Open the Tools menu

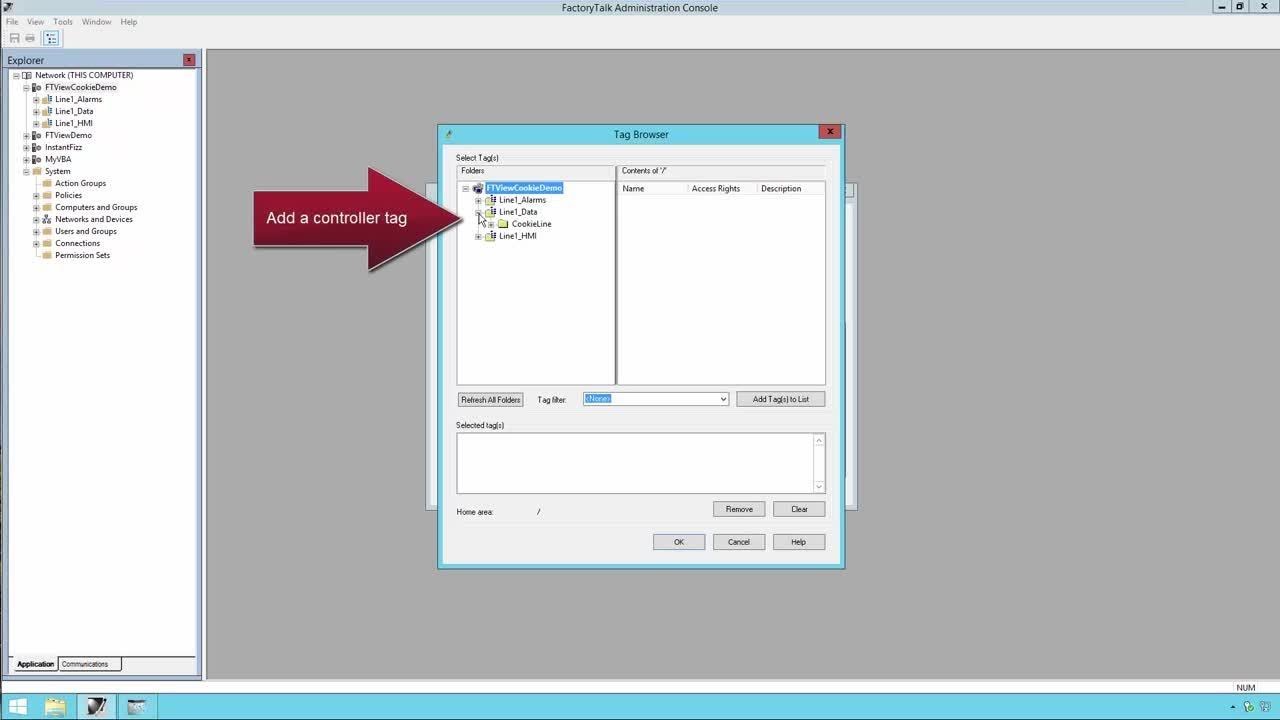coord(63,22)
